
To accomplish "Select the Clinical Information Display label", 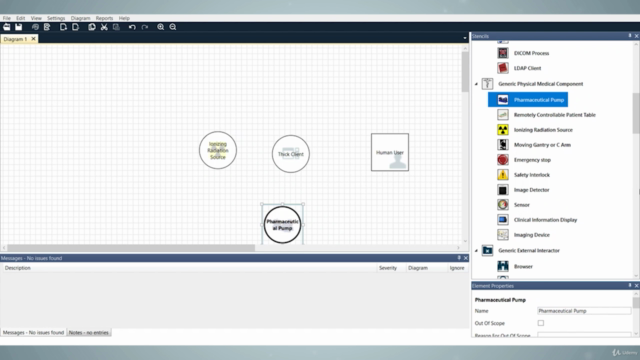I will coord(545,220).
